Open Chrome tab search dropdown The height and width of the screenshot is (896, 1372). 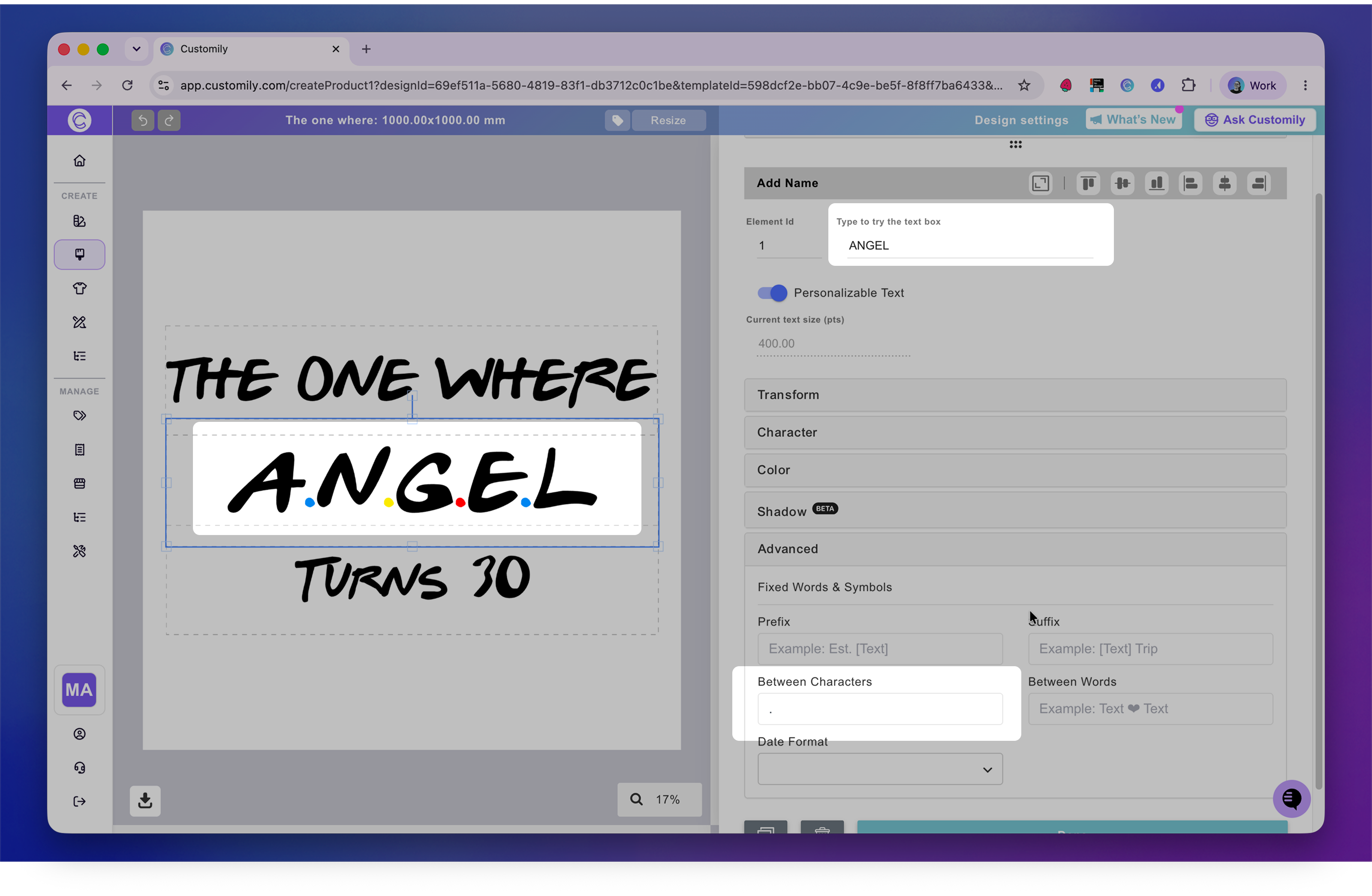pyautogui.click(x=137, y=49)
